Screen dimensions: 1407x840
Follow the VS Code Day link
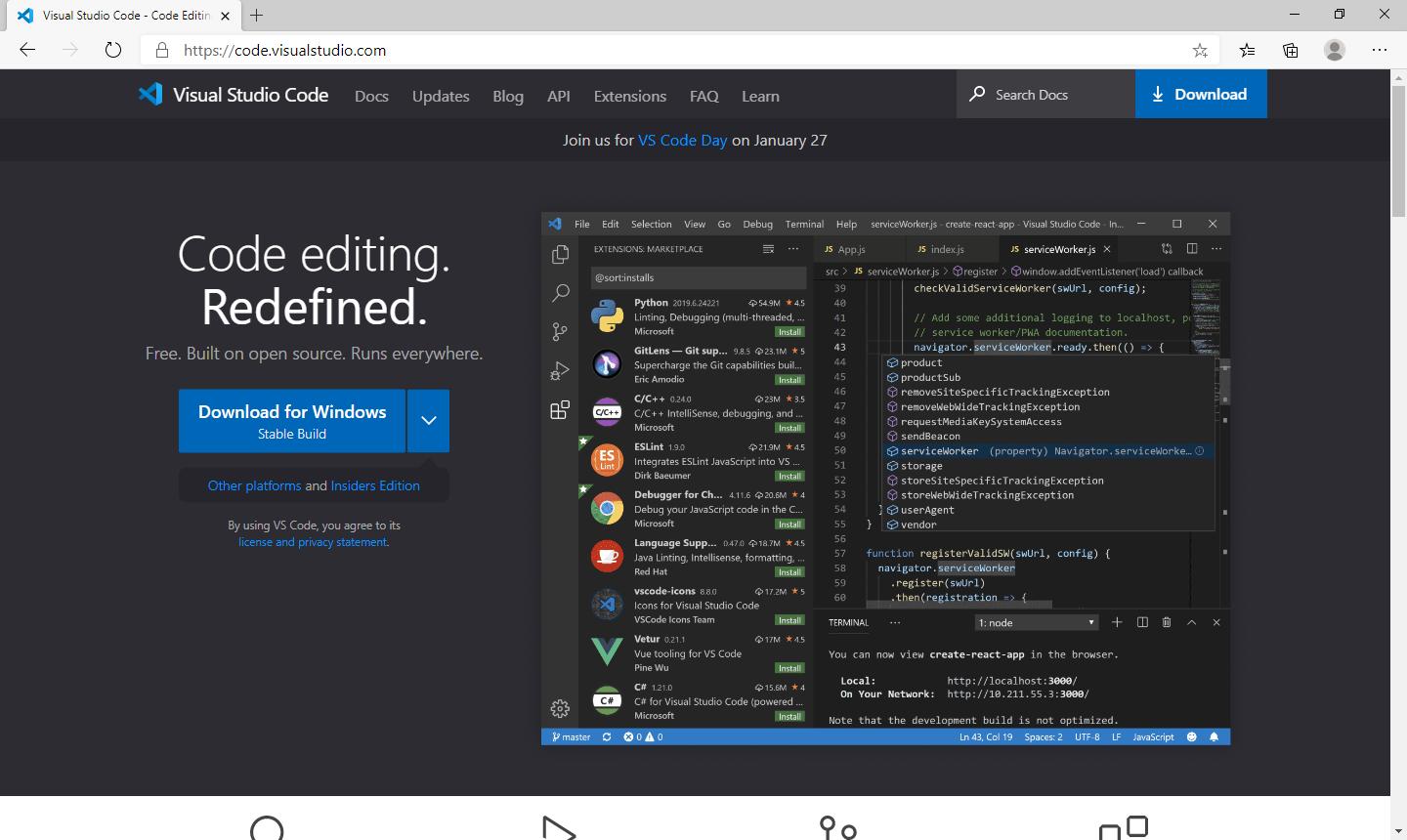coord(682,140)
